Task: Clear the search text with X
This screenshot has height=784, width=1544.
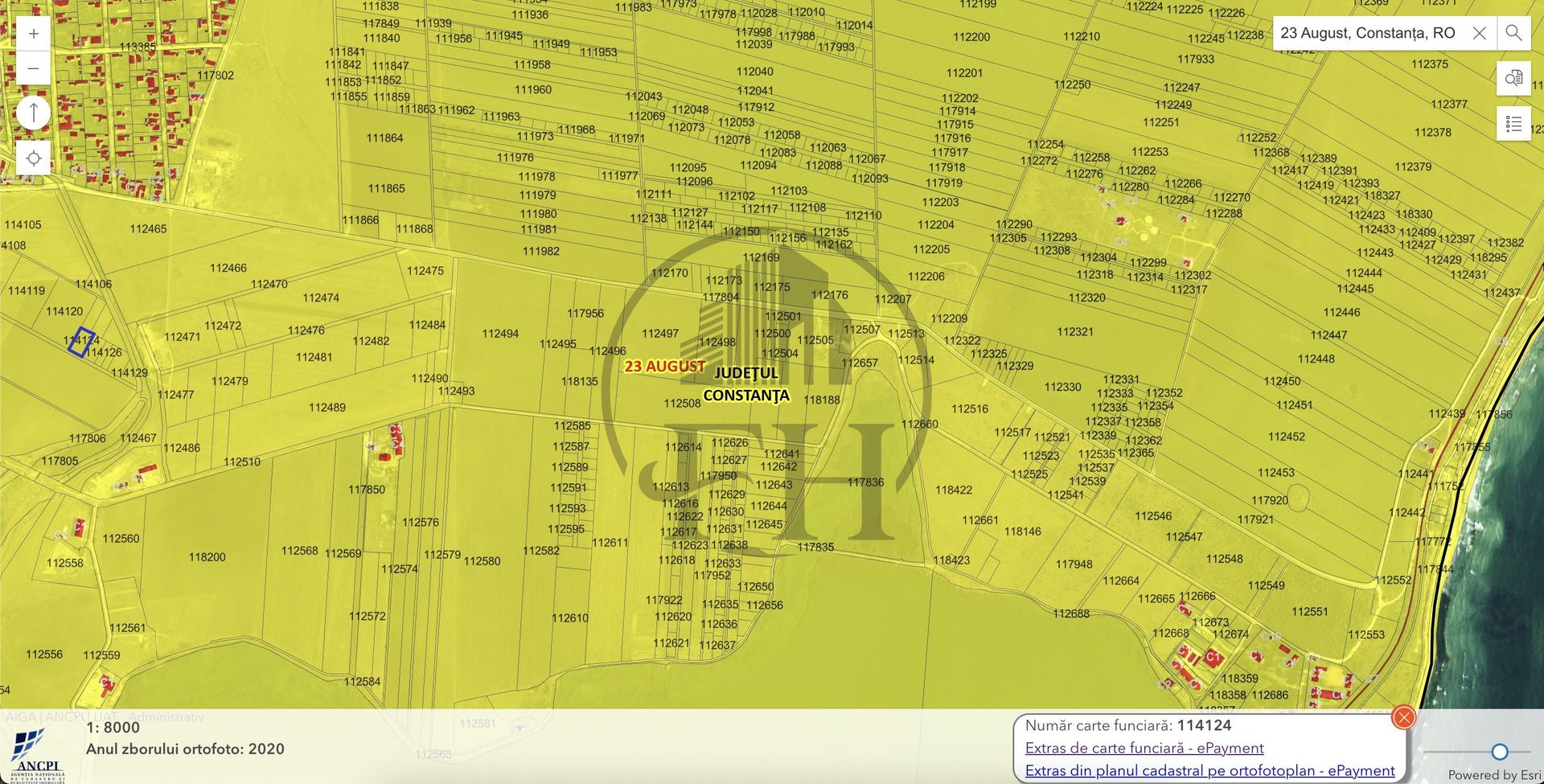Action: coord(1479,33)
